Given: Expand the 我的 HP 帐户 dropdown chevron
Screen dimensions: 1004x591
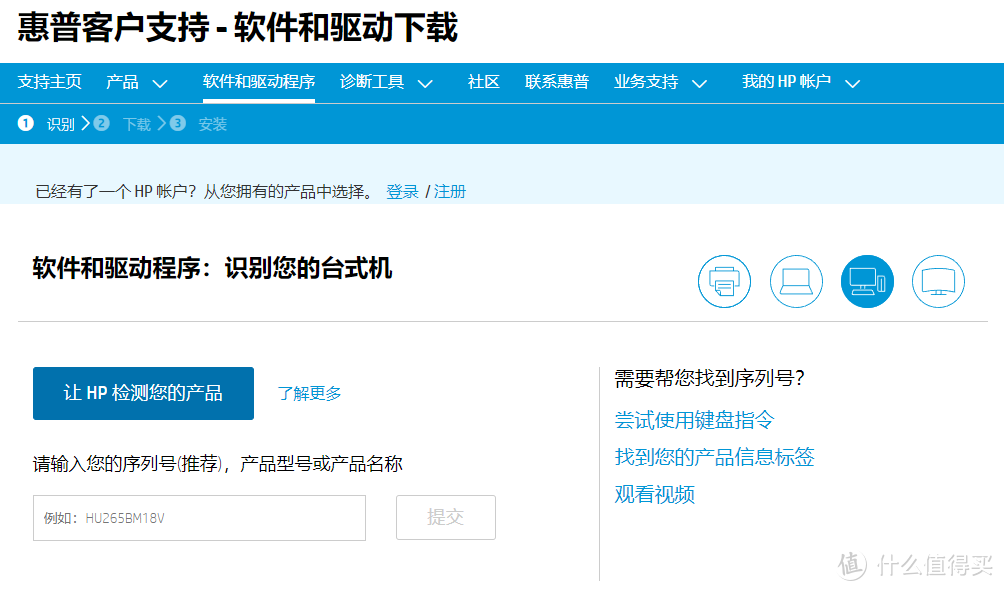Looking at the screenshot, I should tap(852, 83).
